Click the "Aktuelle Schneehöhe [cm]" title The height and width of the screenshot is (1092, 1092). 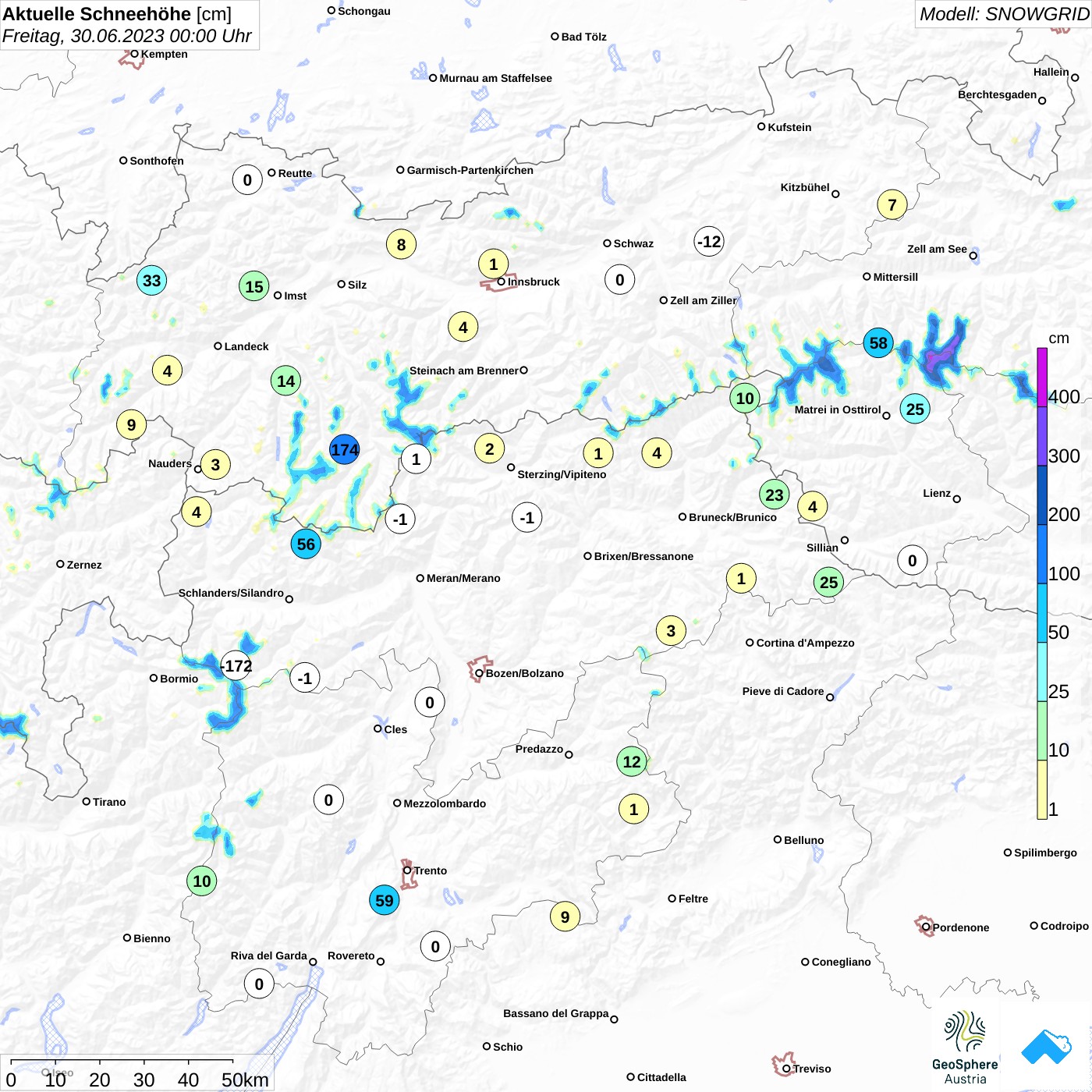[117, 14]
